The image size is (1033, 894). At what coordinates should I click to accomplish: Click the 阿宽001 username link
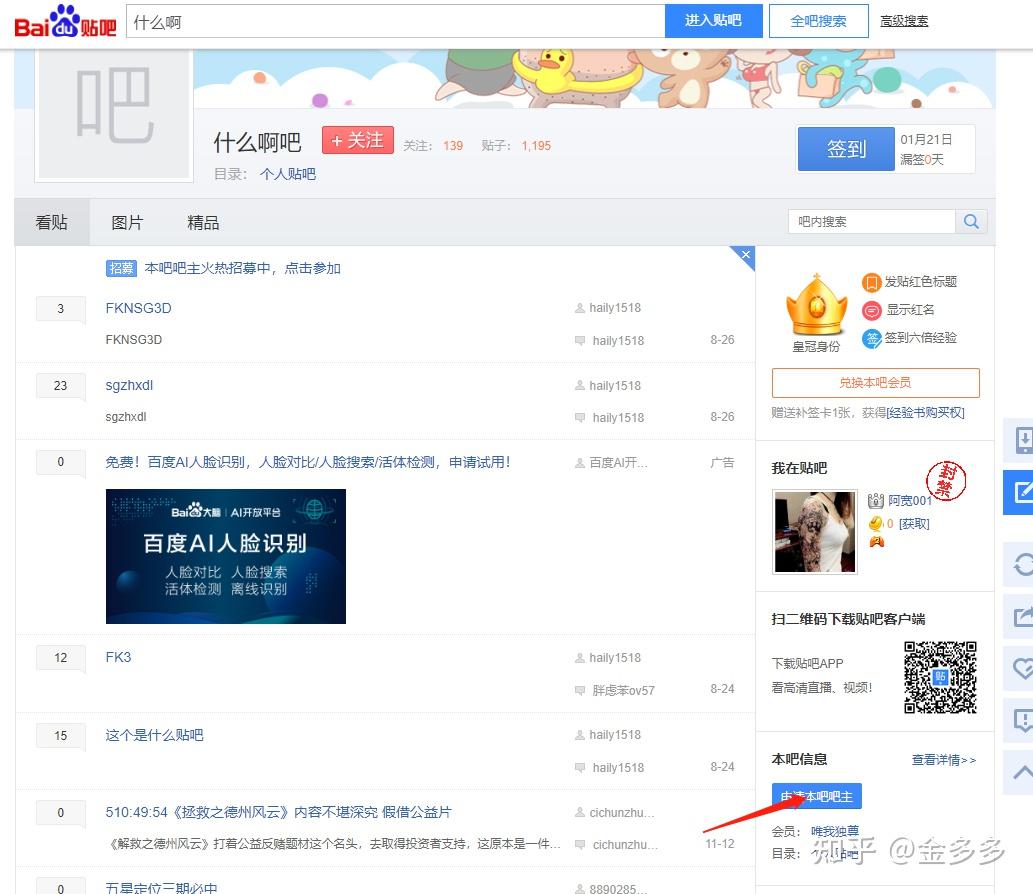point(910,501)
